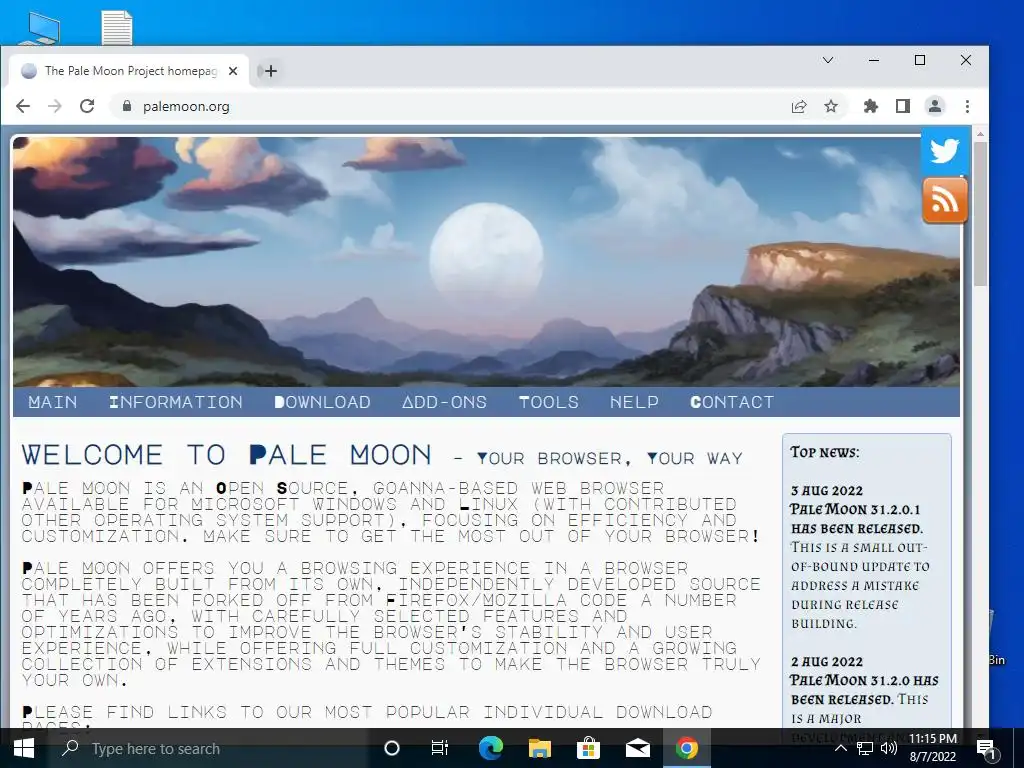Click the '3 Aug 2022' news date
Image resolution: width=1024 pixels, height=768 pixels.
(x=827, y=490)
